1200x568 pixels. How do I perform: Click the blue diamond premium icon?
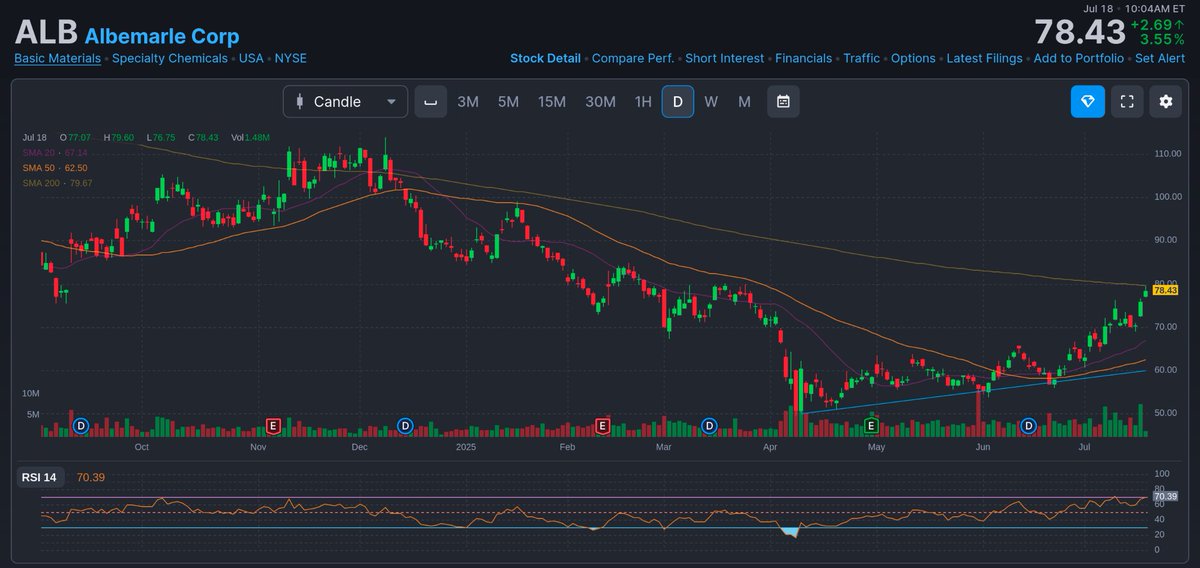point(1088,101)
